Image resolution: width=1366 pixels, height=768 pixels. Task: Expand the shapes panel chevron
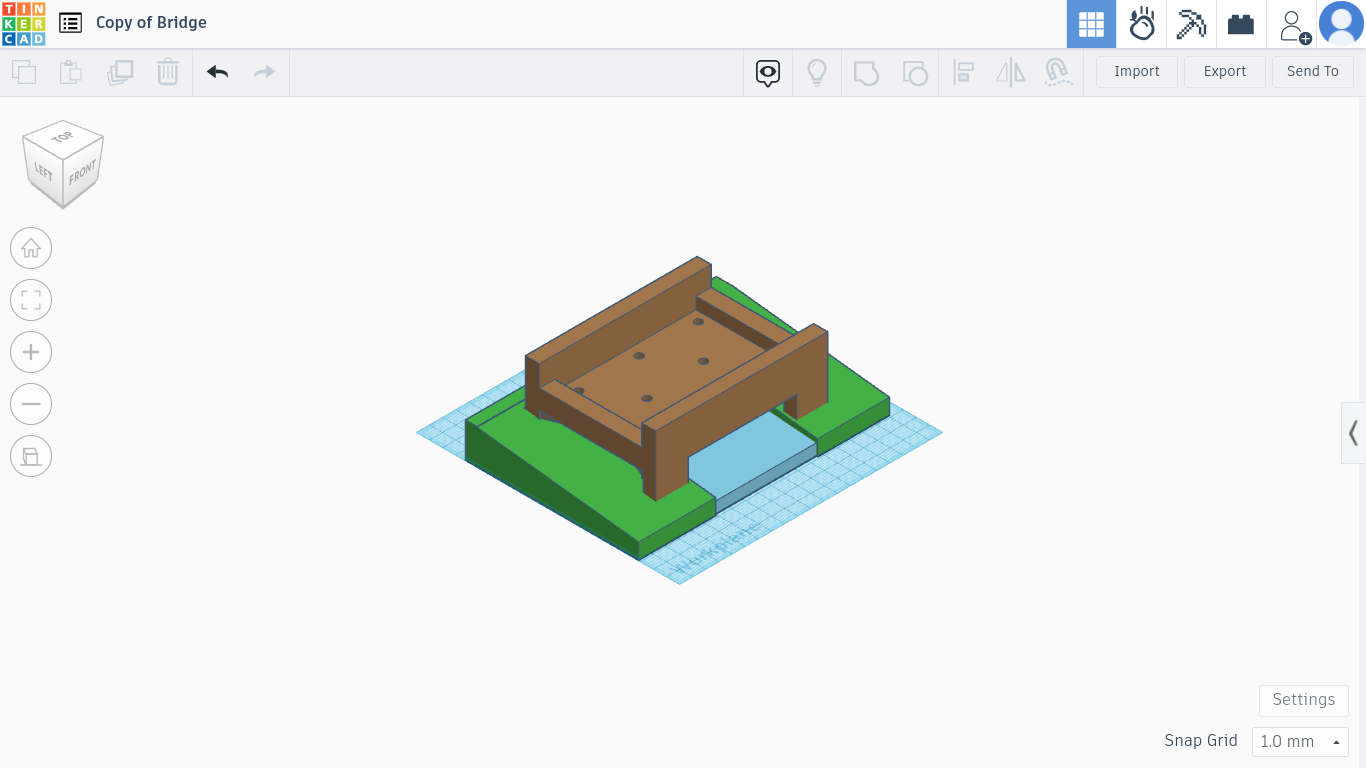1353,433
